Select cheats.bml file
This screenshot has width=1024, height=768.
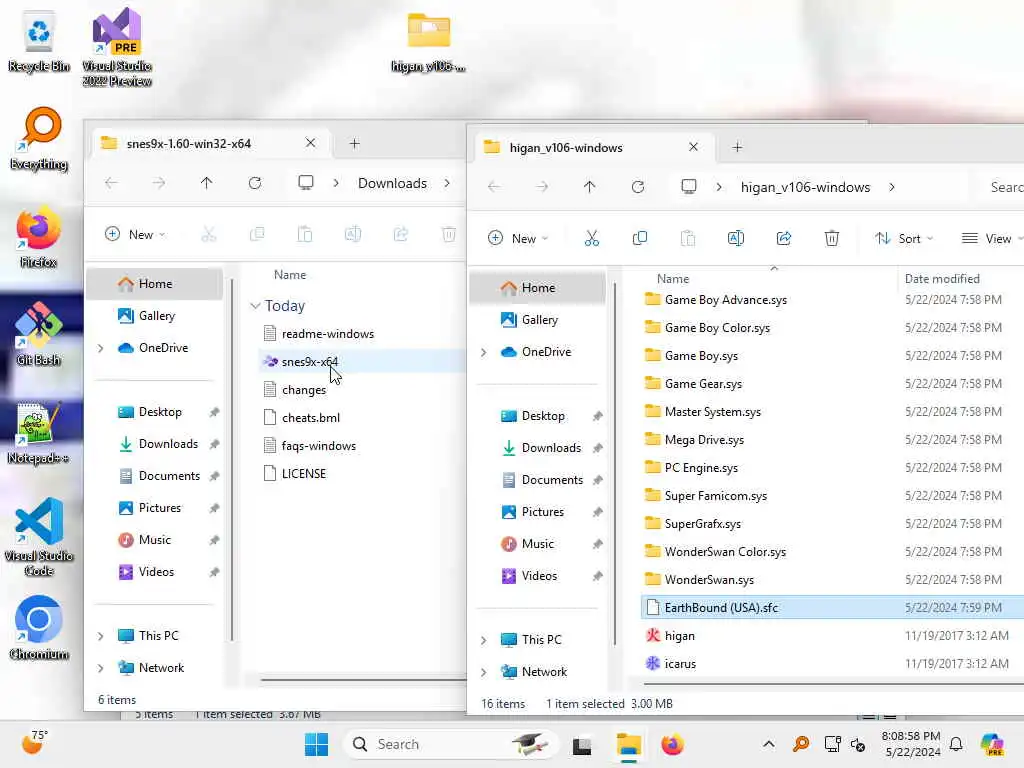(x=311, y=418)
